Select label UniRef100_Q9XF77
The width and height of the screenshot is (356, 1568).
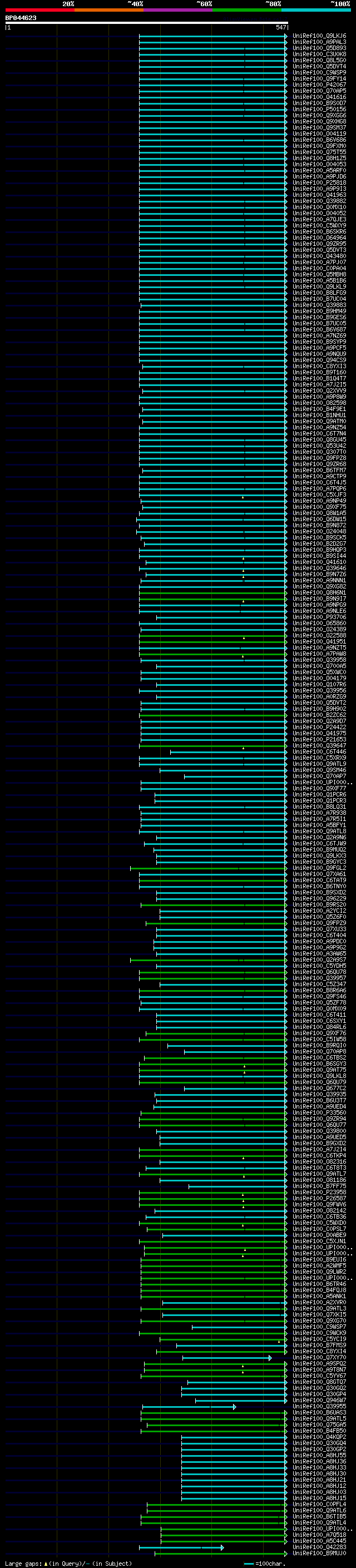(319, 788)
